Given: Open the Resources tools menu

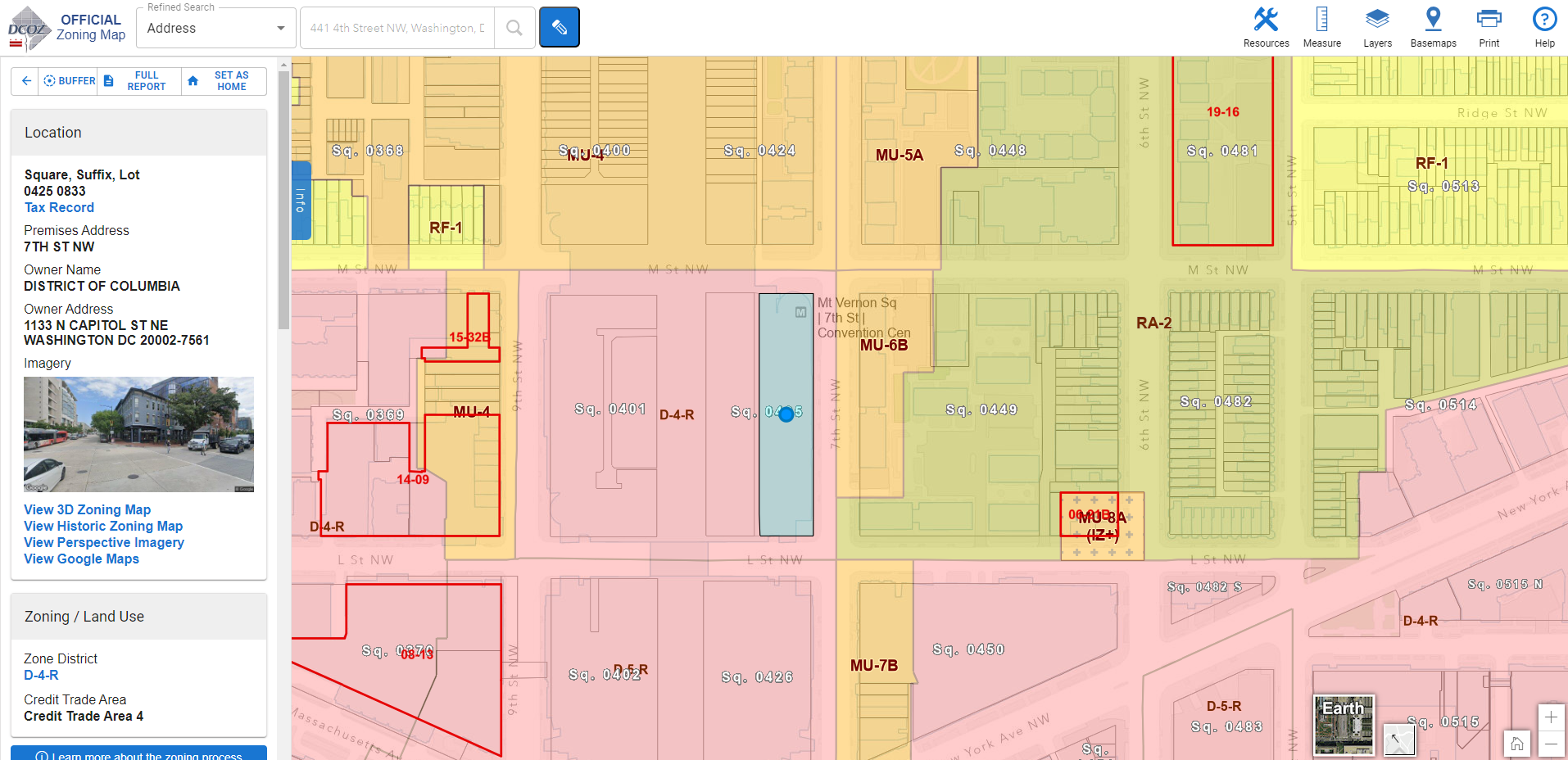Looking at the screenshot, I should (x=1266, y=27).
